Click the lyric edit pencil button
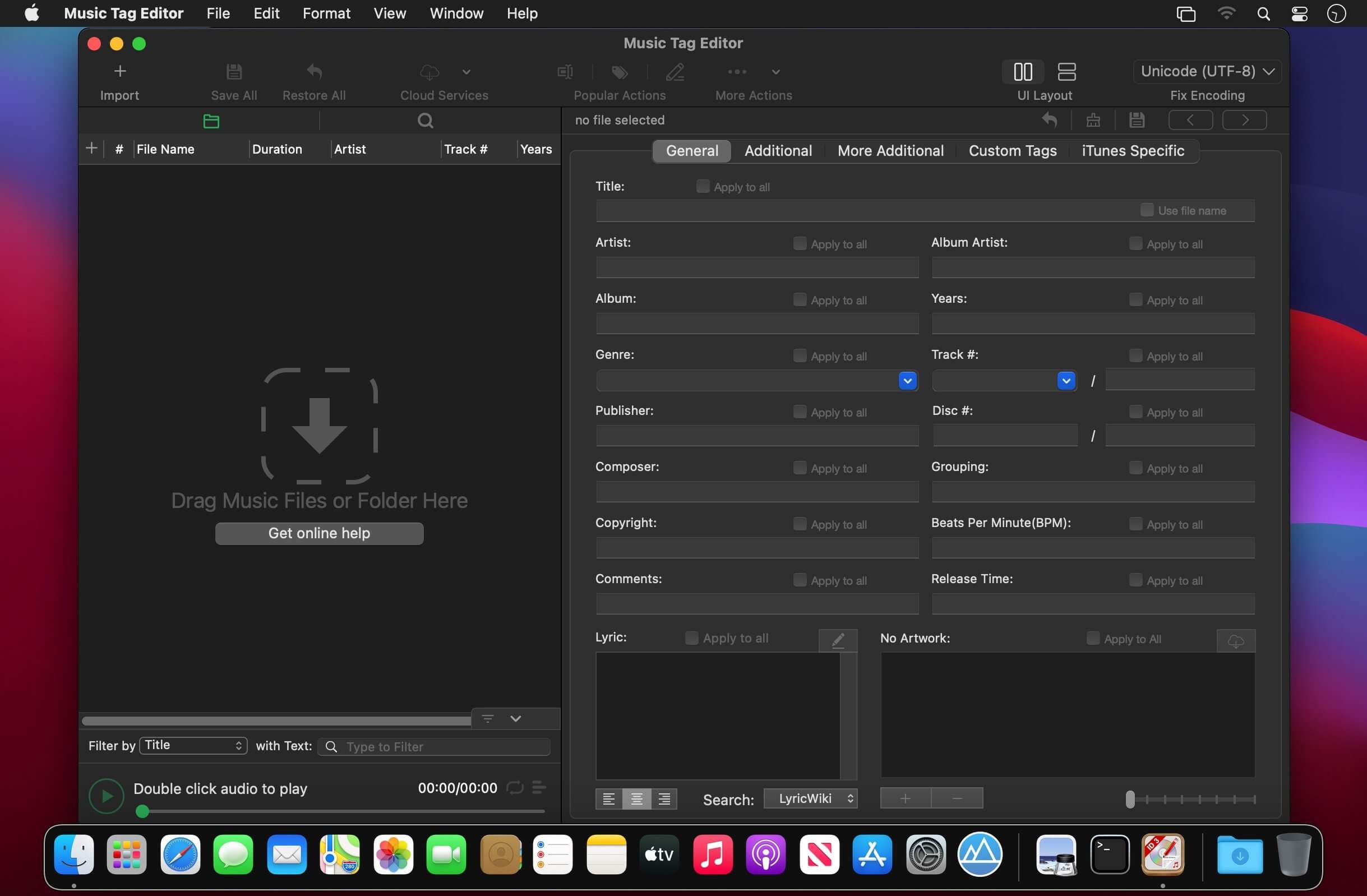The width and height of the screenshot is (1367, 896). [x=838, y=640]
